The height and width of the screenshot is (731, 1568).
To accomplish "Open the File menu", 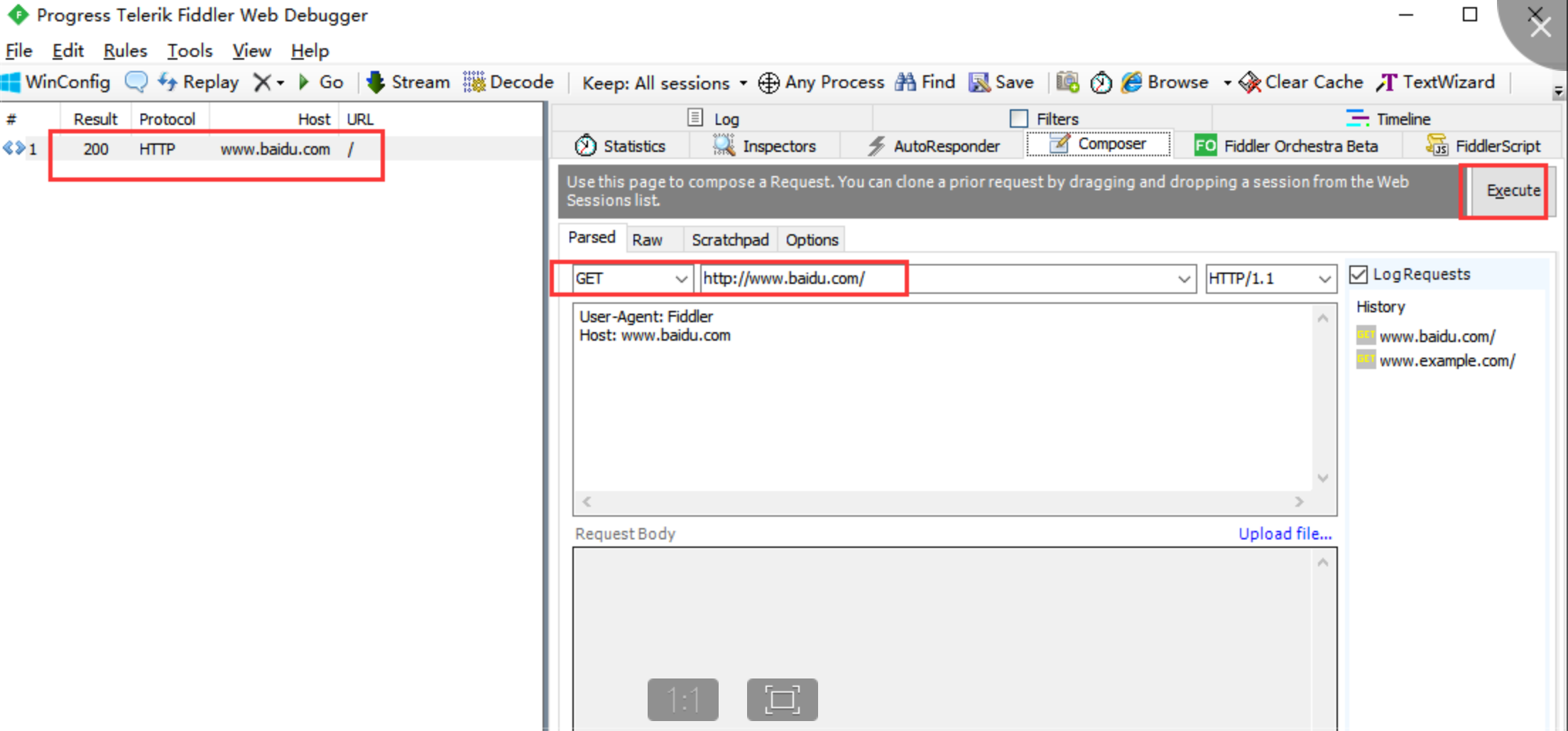I will point(18,51).
